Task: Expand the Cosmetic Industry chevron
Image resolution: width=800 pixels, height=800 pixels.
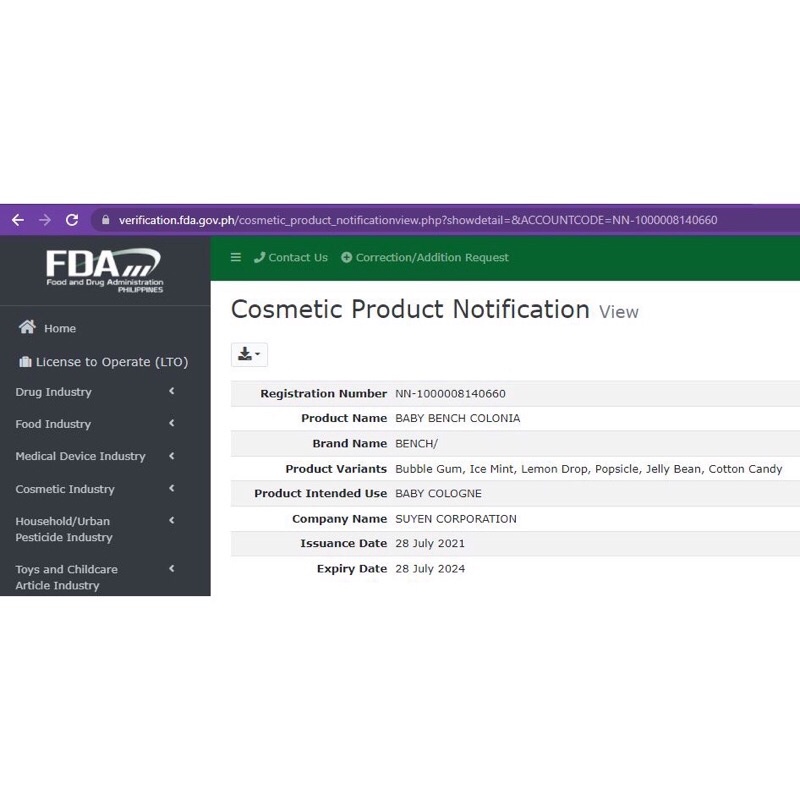Action: (x=172, y=488)
